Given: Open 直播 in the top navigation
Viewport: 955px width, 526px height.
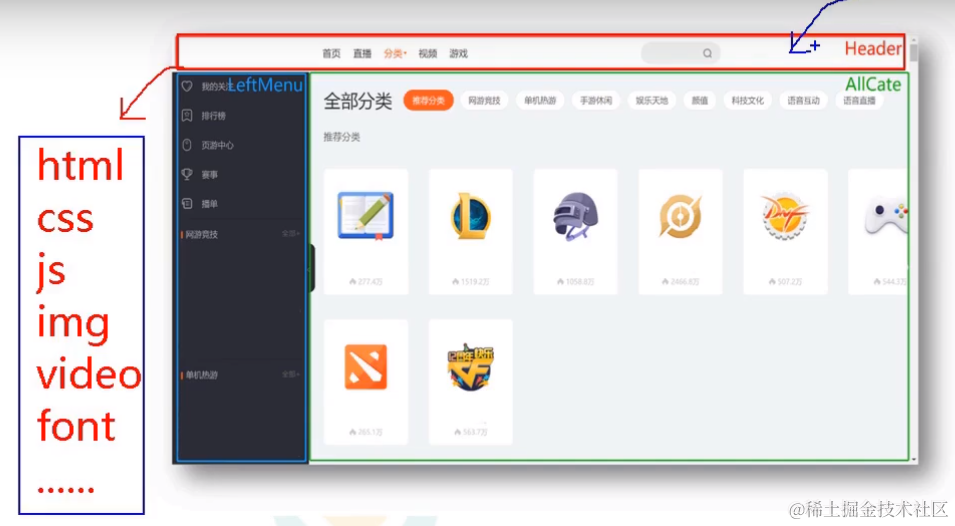Looking at the screenshot, I should (x=362, y=54).
